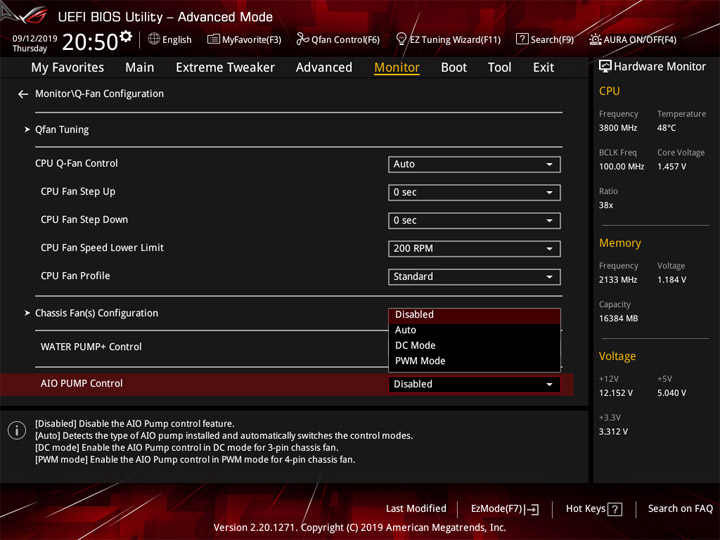Click the Ratio value 38x
720x540 pixels.
(606, 205)
